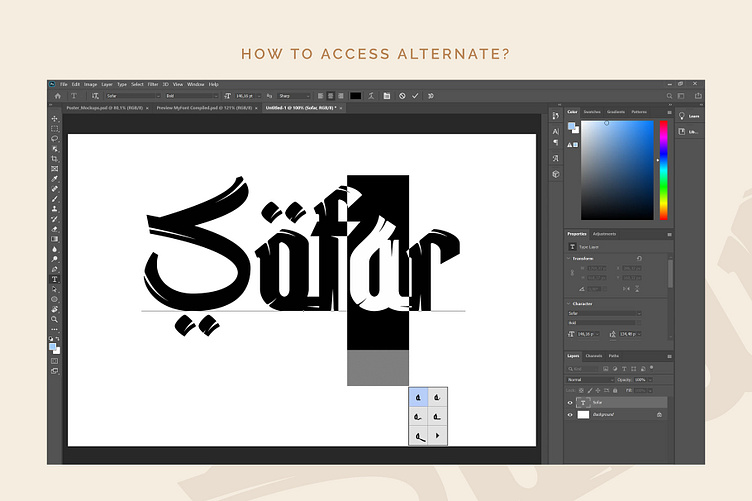
Task: Select the Horizontal Type tool
Action: click(x=55, y=279)
